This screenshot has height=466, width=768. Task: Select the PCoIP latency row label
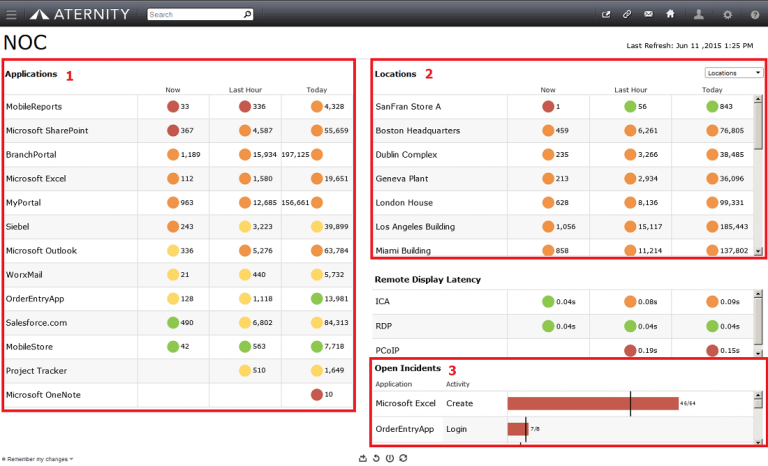(x=387, y=350)
